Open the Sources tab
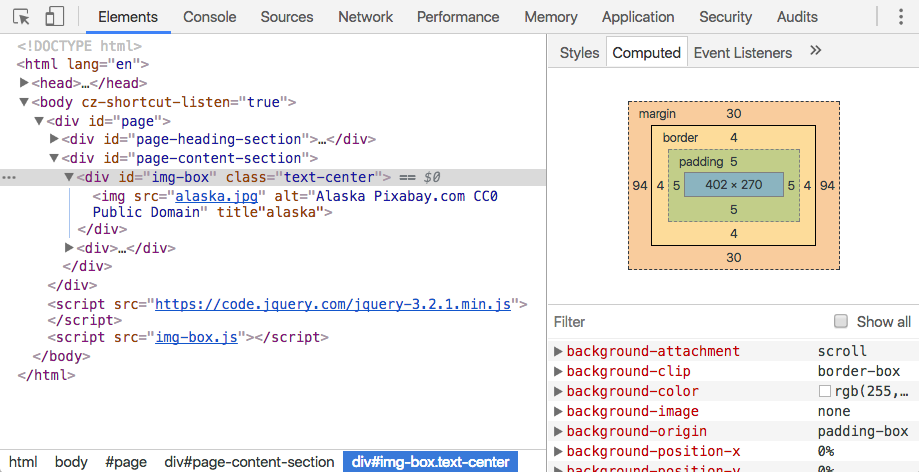The image size is (919, 472). (x=287, y=17)
